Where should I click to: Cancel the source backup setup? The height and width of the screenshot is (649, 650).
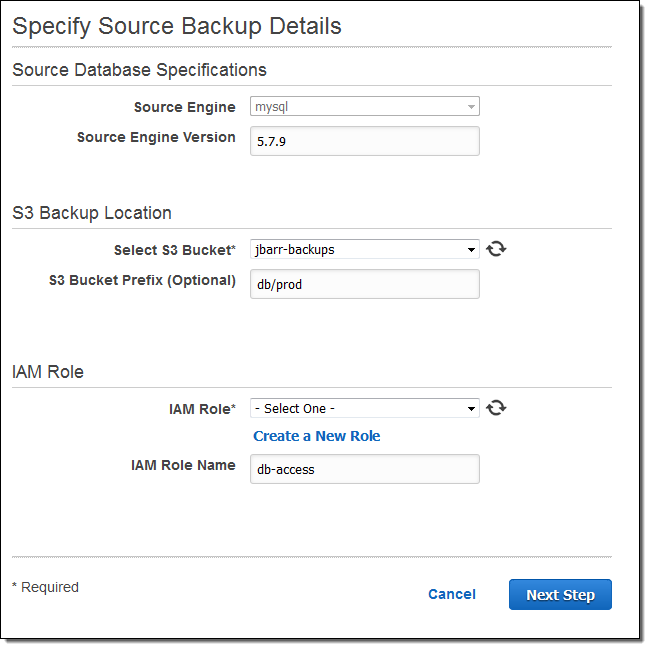pyautogui.click(x=451, y=594)
